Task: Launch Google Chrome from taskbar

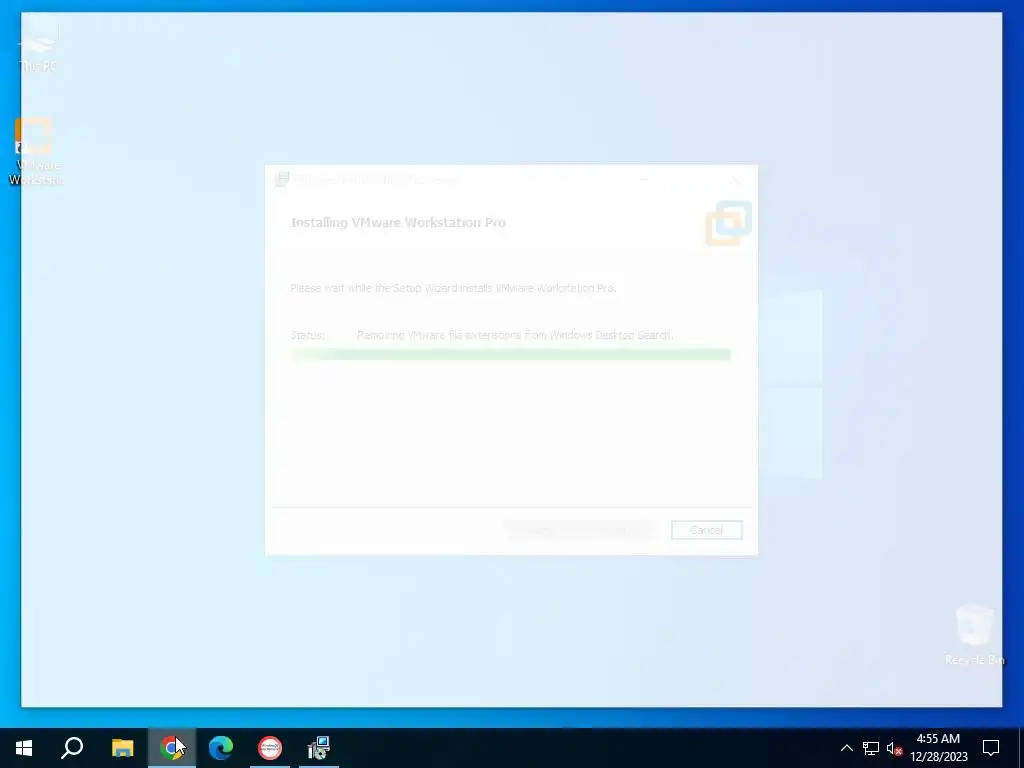Action: click(171, 748)
